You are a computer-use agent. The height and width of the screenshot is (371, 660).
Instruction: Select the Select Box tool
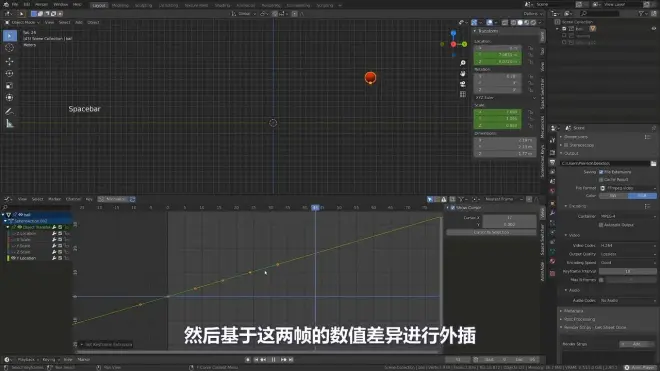[x=9, y=36]
